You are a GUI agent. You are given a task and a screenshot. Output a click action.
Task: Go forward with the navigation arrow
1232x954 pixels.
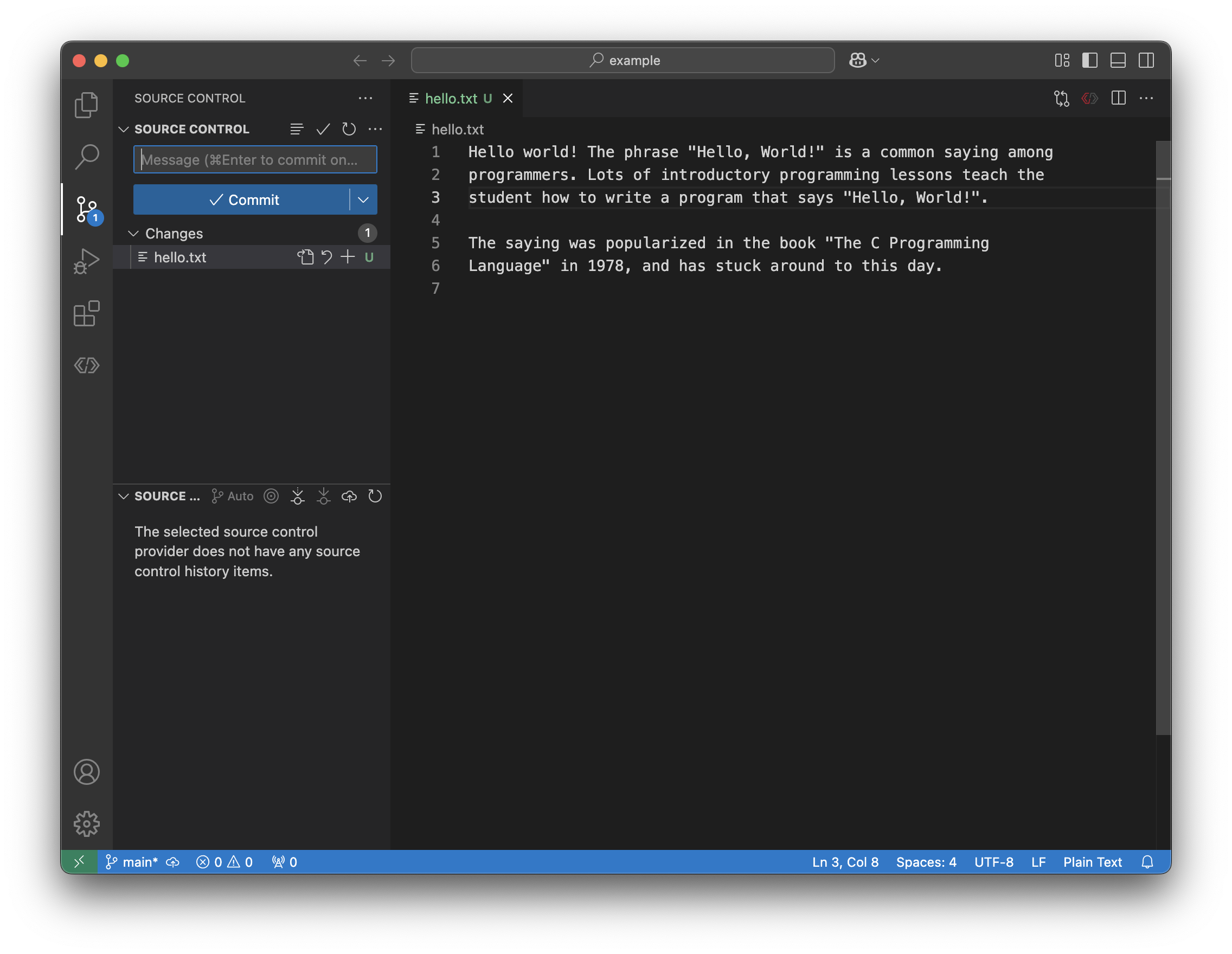388,60
